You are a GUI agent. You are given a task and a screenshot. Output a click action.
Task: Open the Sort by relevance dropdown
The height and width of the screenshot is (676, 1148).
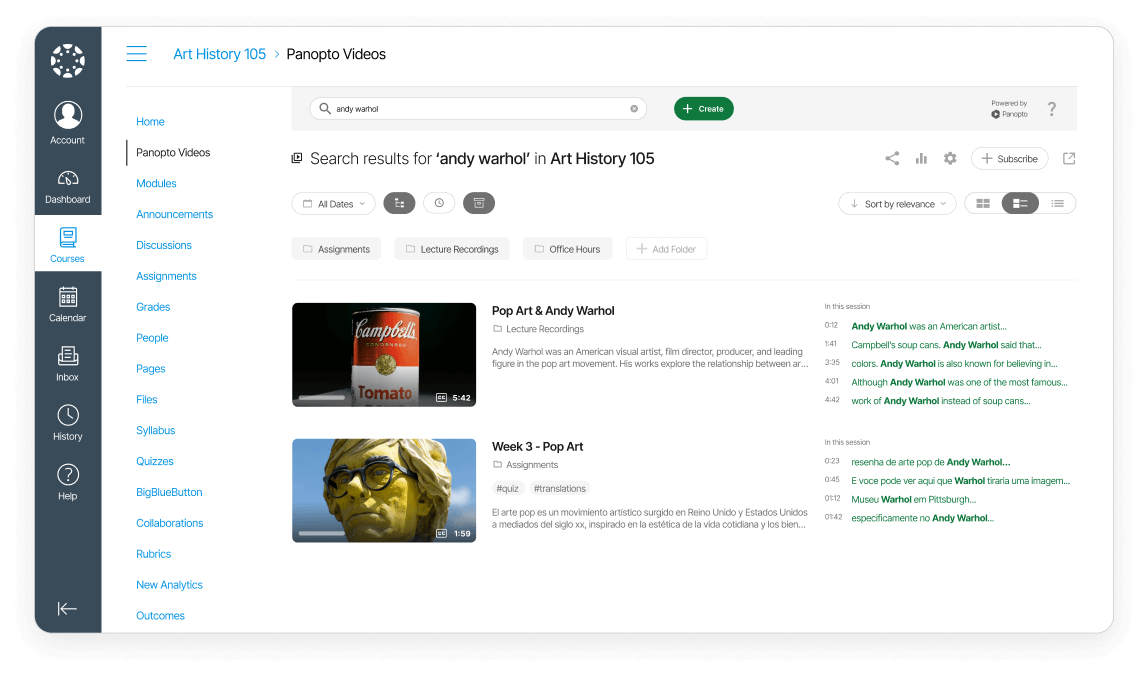(897, 204)
